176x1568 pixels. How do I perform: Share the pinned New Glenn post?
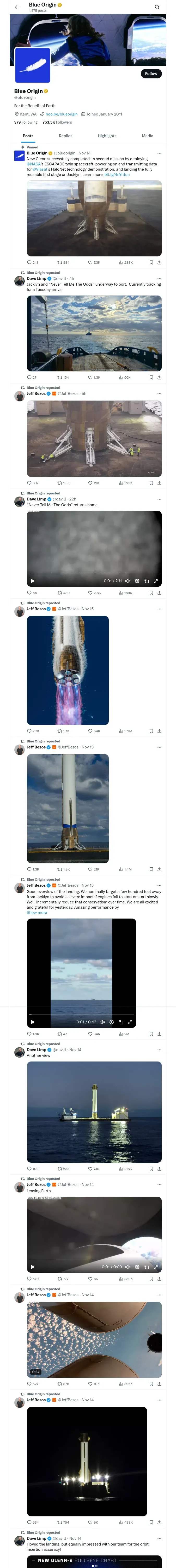pos(159,262)
